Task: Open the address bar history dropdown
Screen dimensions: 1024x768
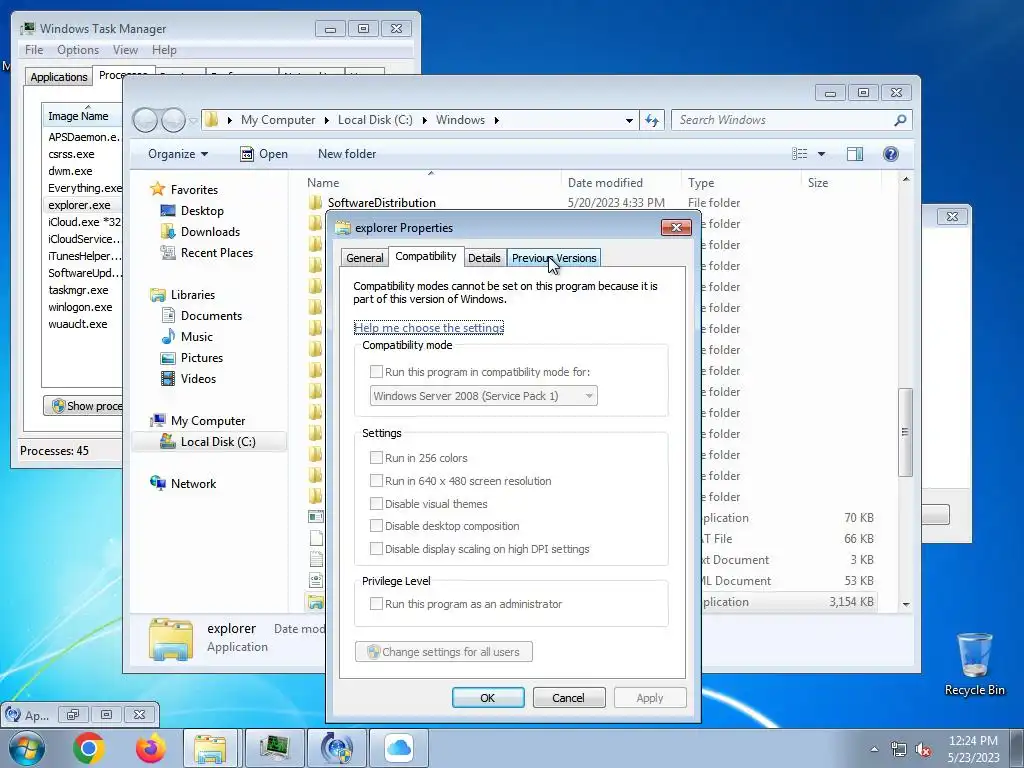Action: click(629, 120)
